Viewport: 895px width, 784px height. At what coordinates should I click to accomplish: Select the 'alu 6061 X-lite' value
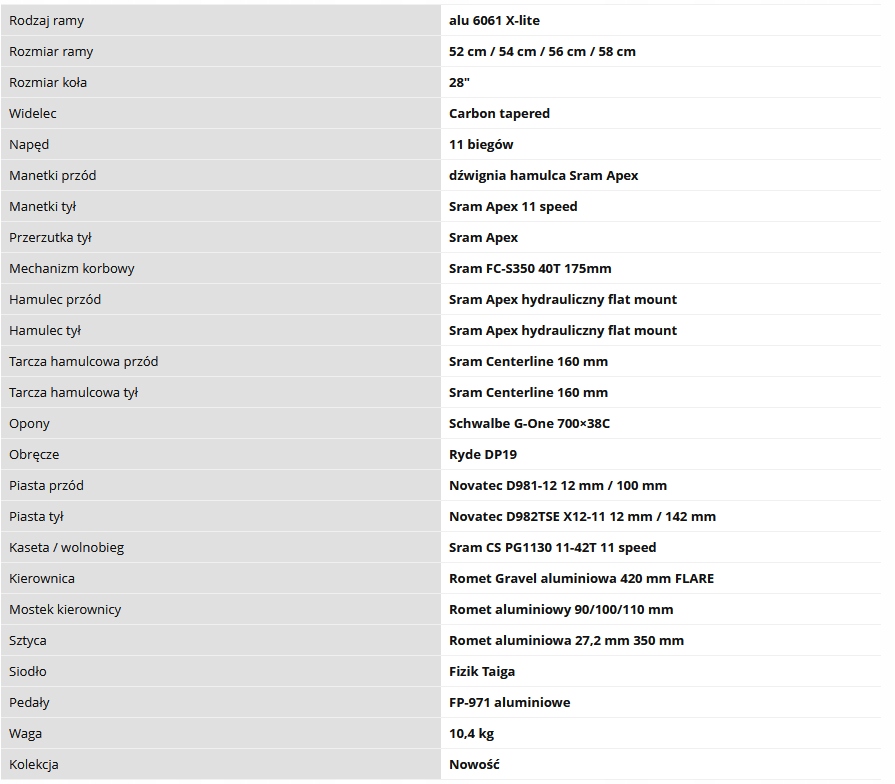[494, 20]
